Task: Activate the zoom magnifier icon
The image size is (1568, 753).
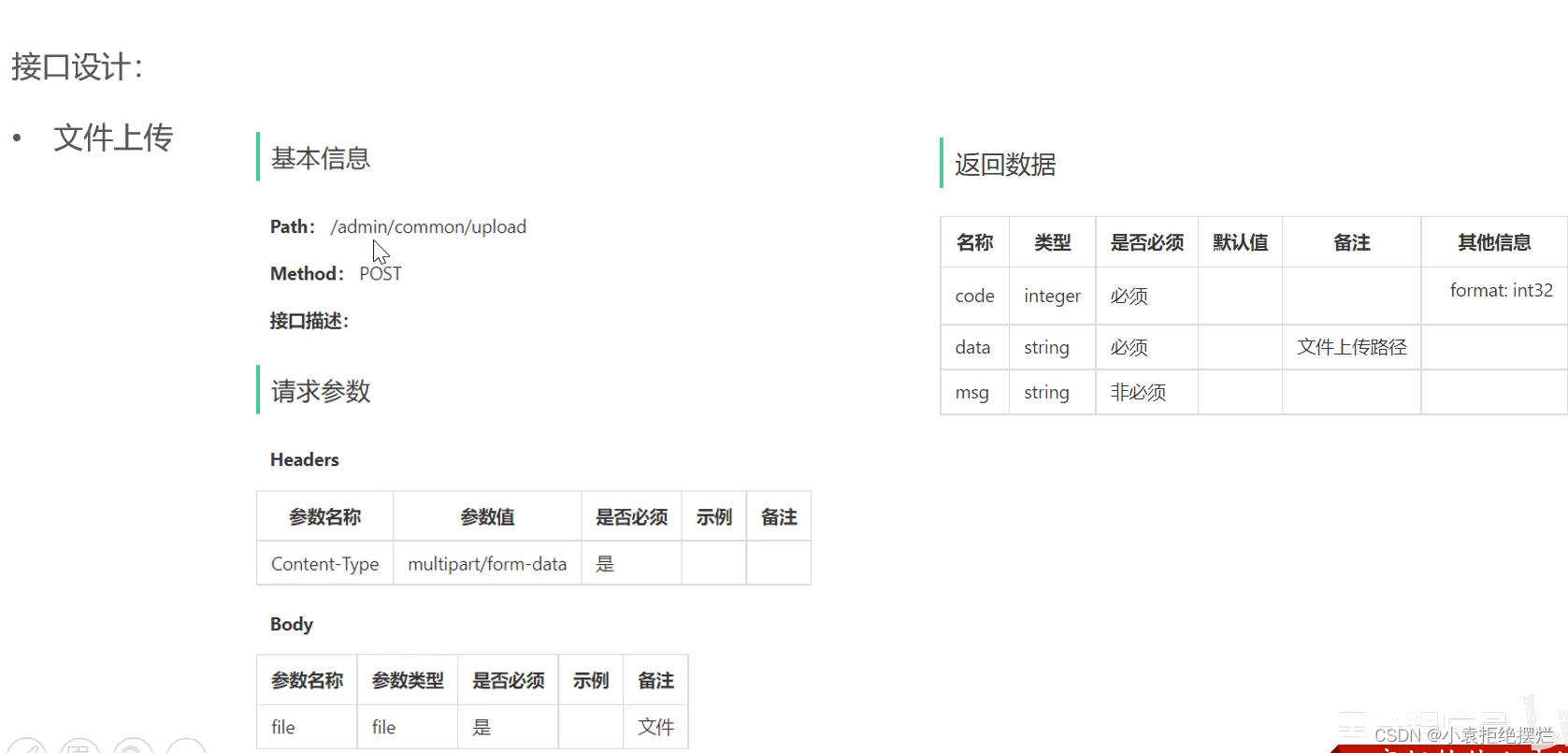Action: (133, 746)
